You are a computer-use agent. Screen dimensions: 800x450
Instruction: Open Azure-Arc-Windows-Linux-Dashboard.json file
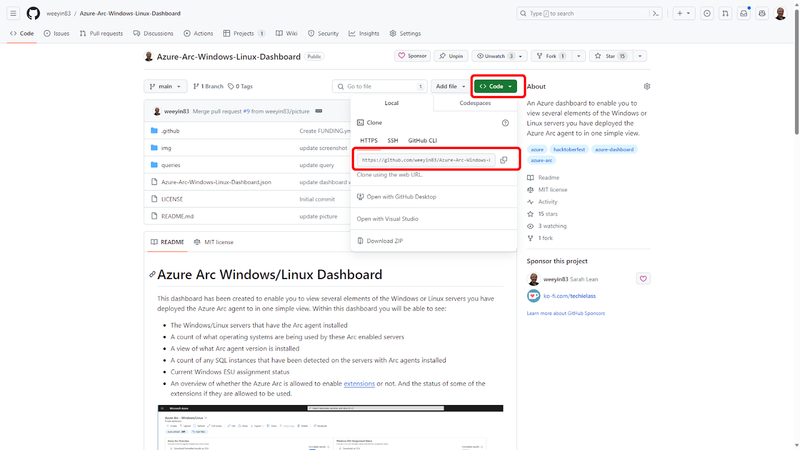coord(216,182)
